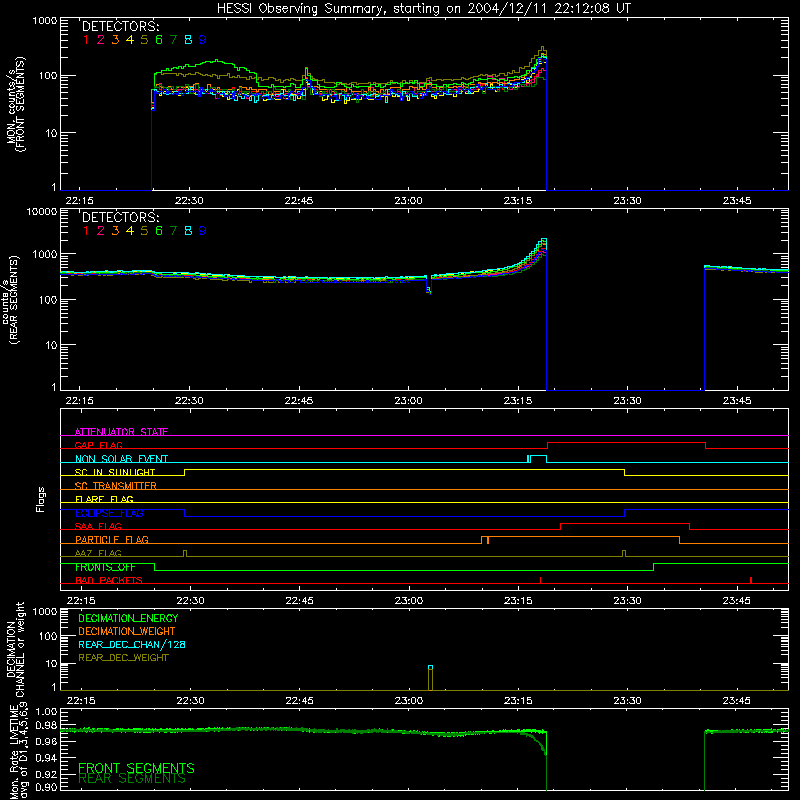Viewport: 800px width, 800px height.
Task: Click the FRONT SEGMENTS livetime legend label
Action: (x=136, y=768)
